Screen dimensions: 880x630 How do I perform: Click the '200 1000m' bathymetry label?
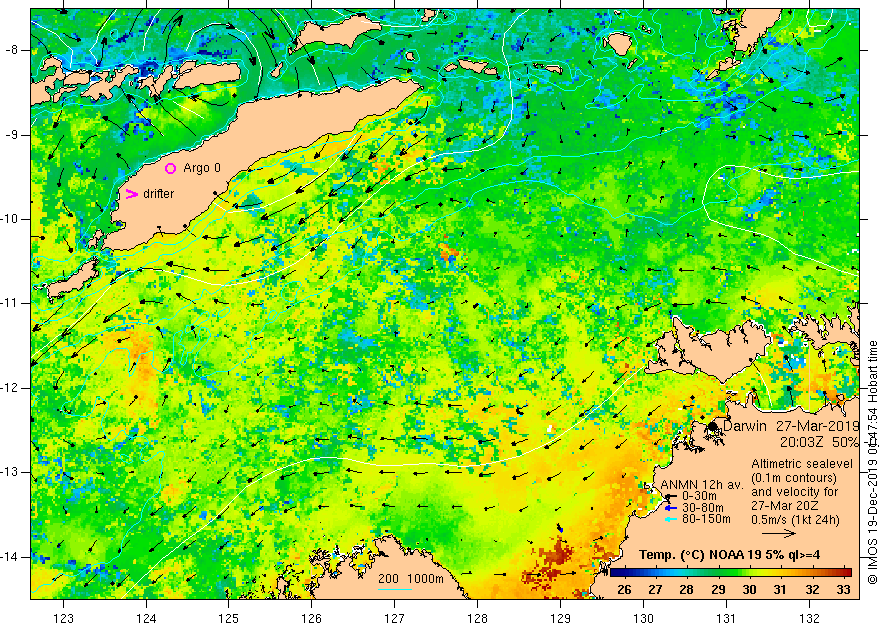[410, 579]
